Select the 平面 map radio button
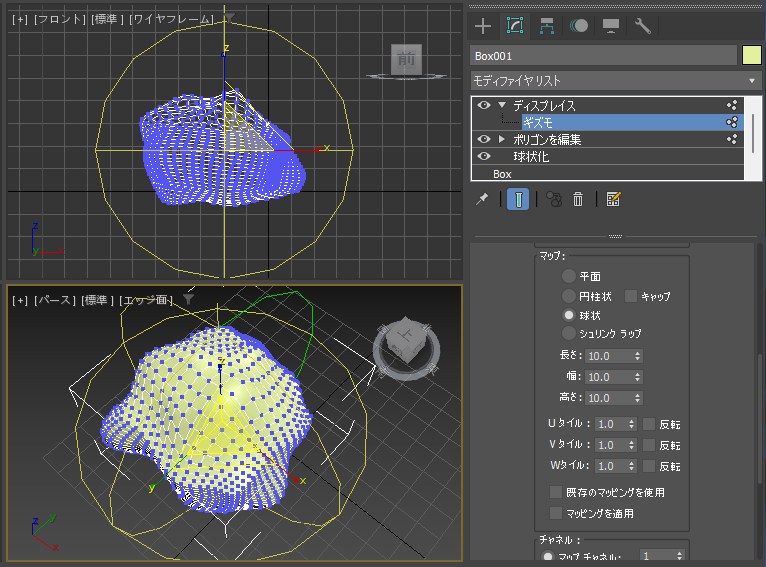The image size is (766, 567). (x=569, y=276)
